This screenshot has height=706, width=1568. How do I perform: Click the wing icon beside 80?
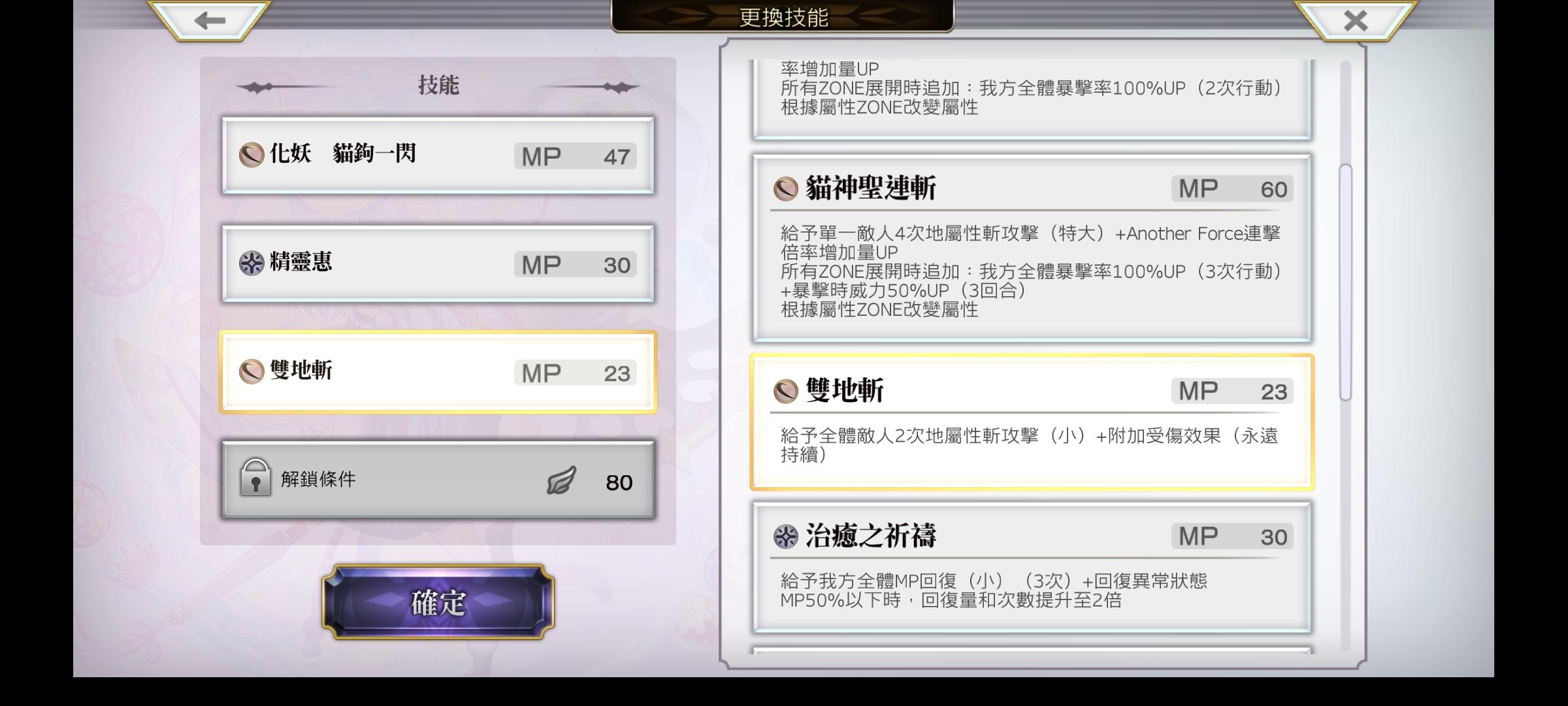tap(561, 480)
